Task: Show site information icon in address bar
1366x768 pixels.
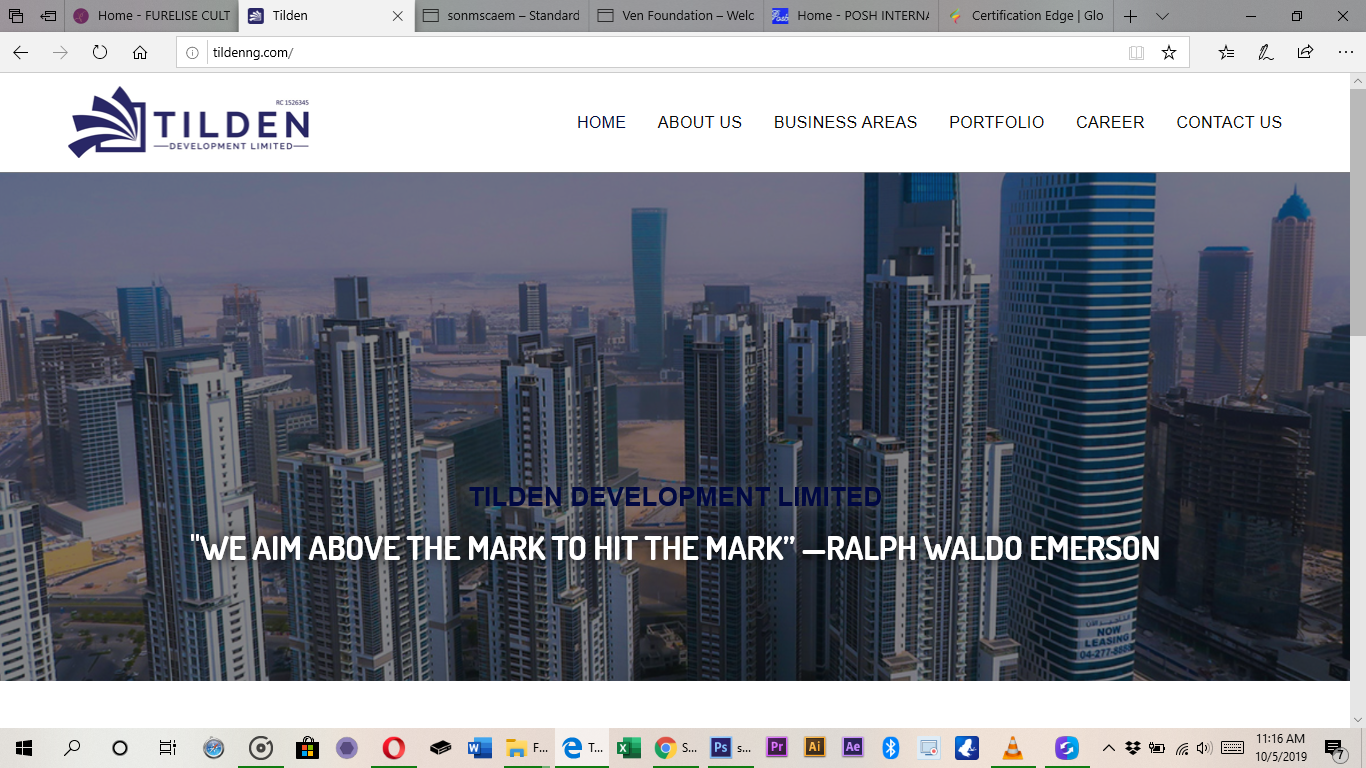Action: click(x=193, y=53)
